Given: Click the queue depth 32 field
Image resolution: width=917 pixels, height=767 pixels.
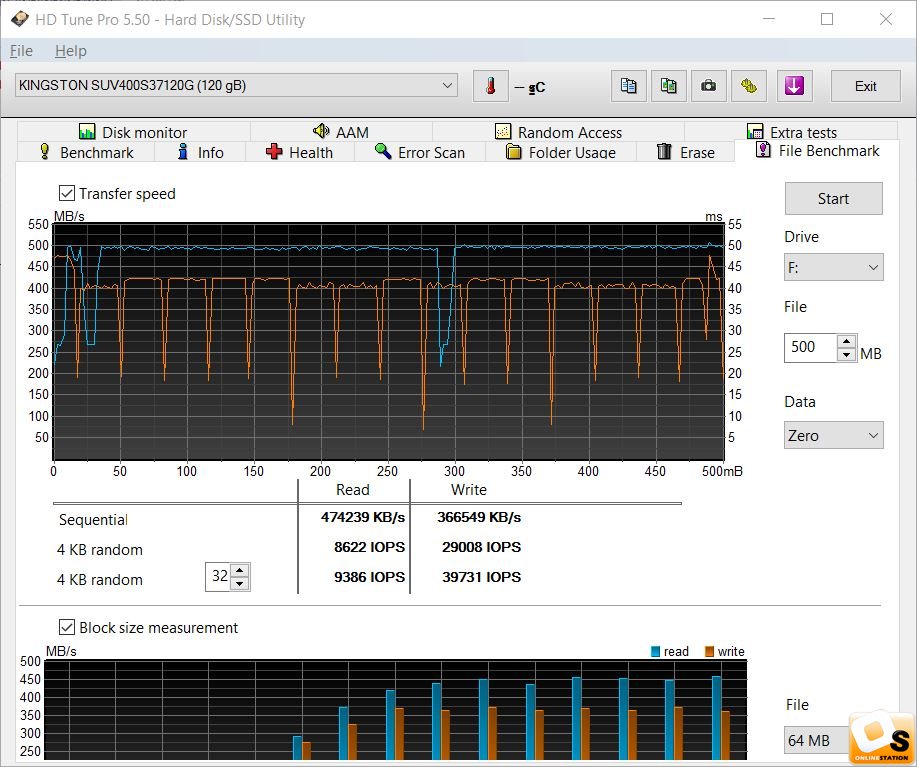Looking at the screenshot, I should 219,576.
